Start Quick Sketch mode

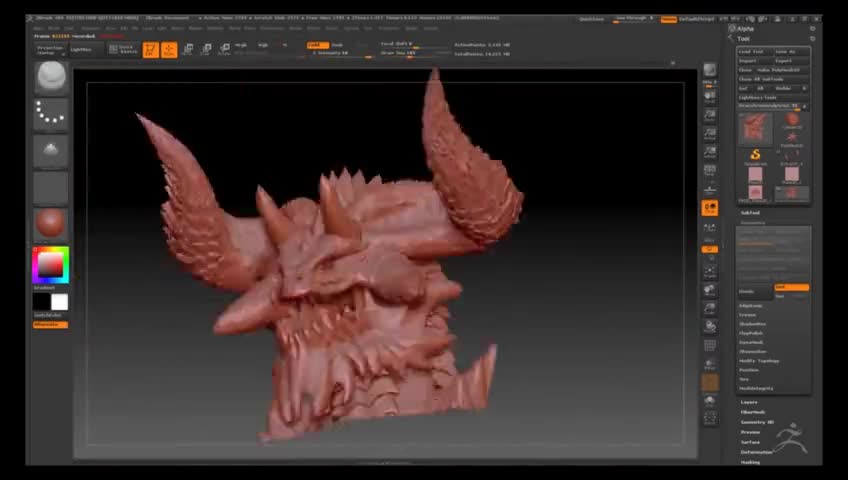click(123, 50)
